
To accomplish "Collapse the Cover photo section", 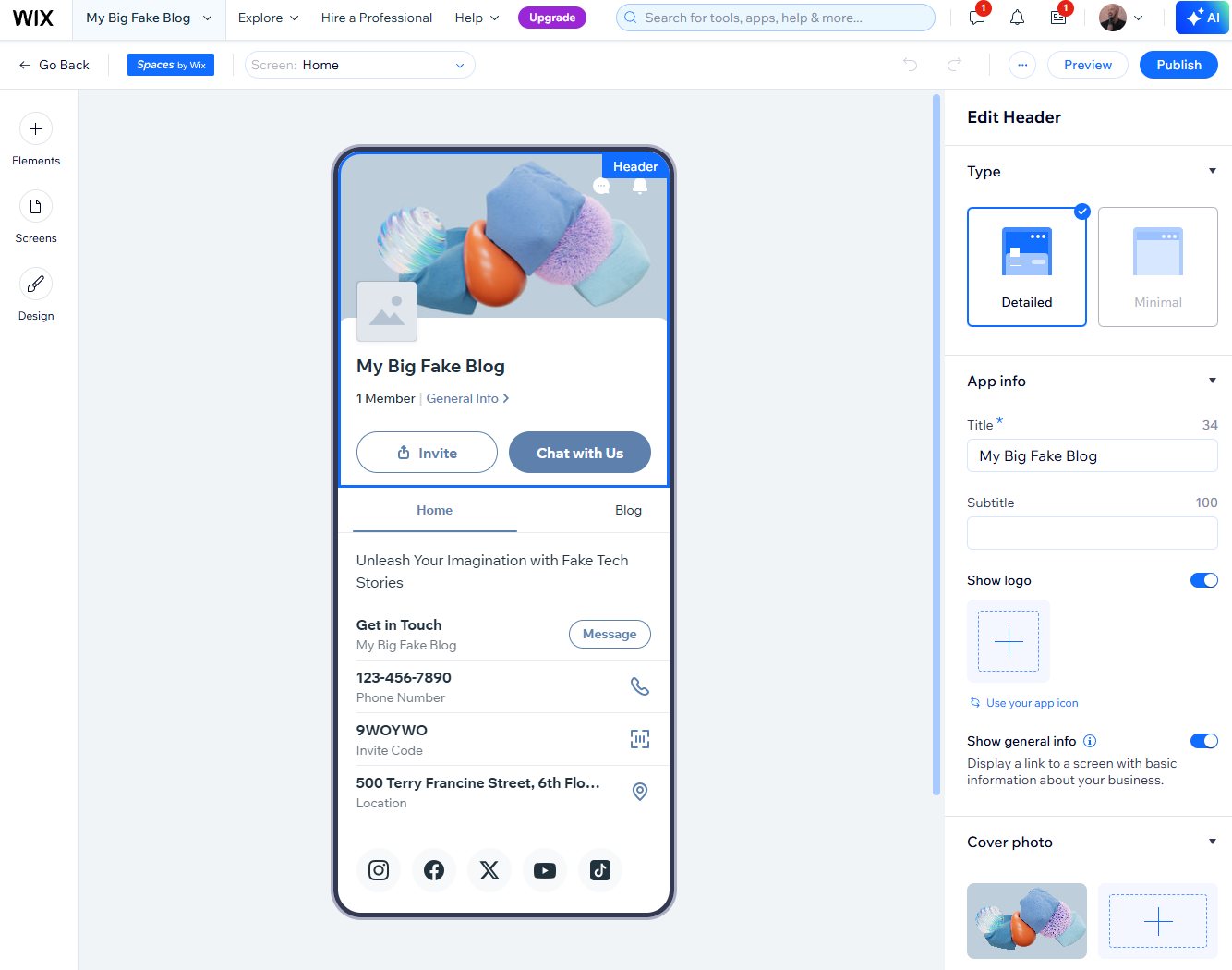I will [1213, 841].
